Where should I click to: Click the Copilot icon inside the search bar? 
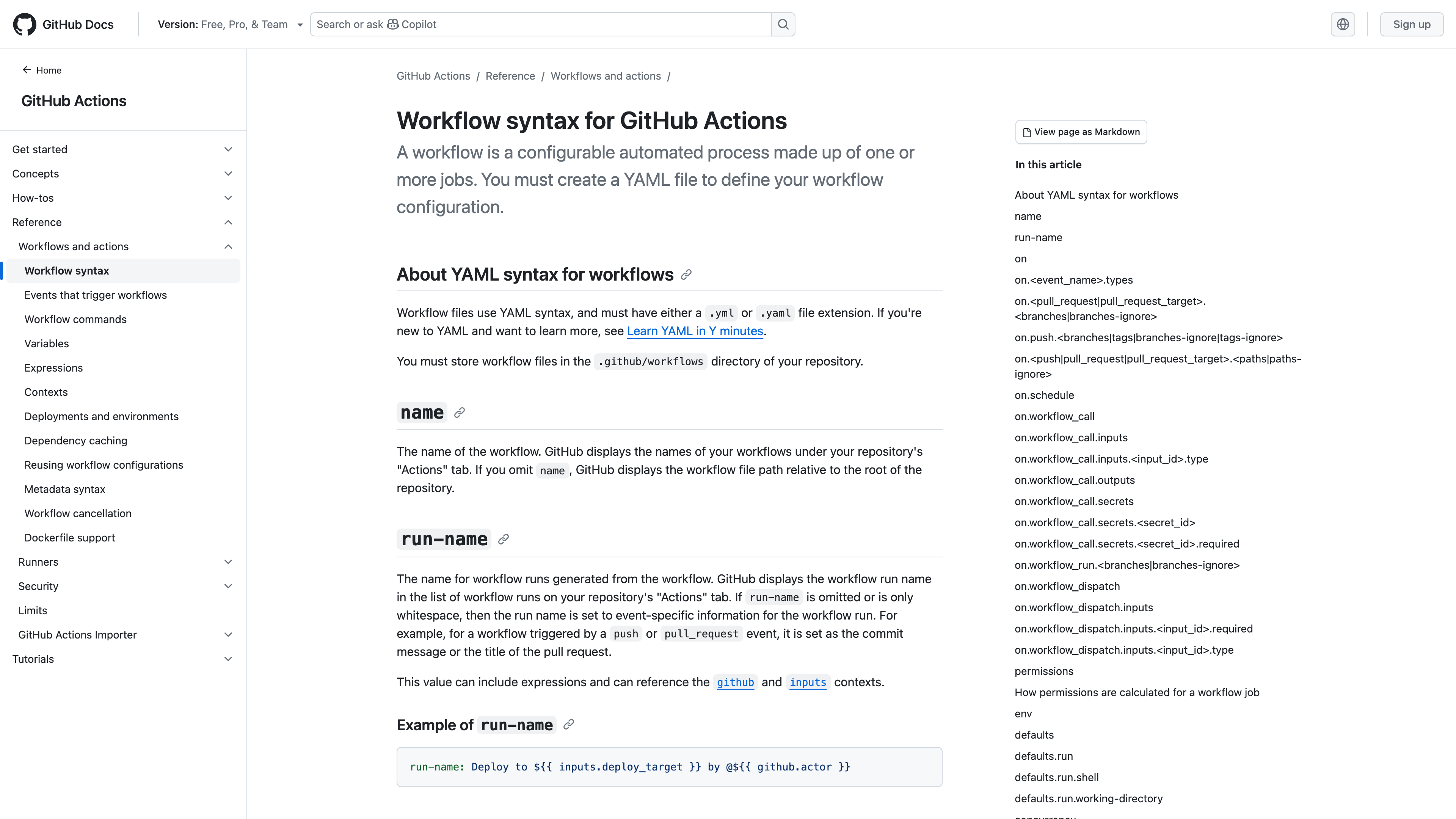point(393,24)
